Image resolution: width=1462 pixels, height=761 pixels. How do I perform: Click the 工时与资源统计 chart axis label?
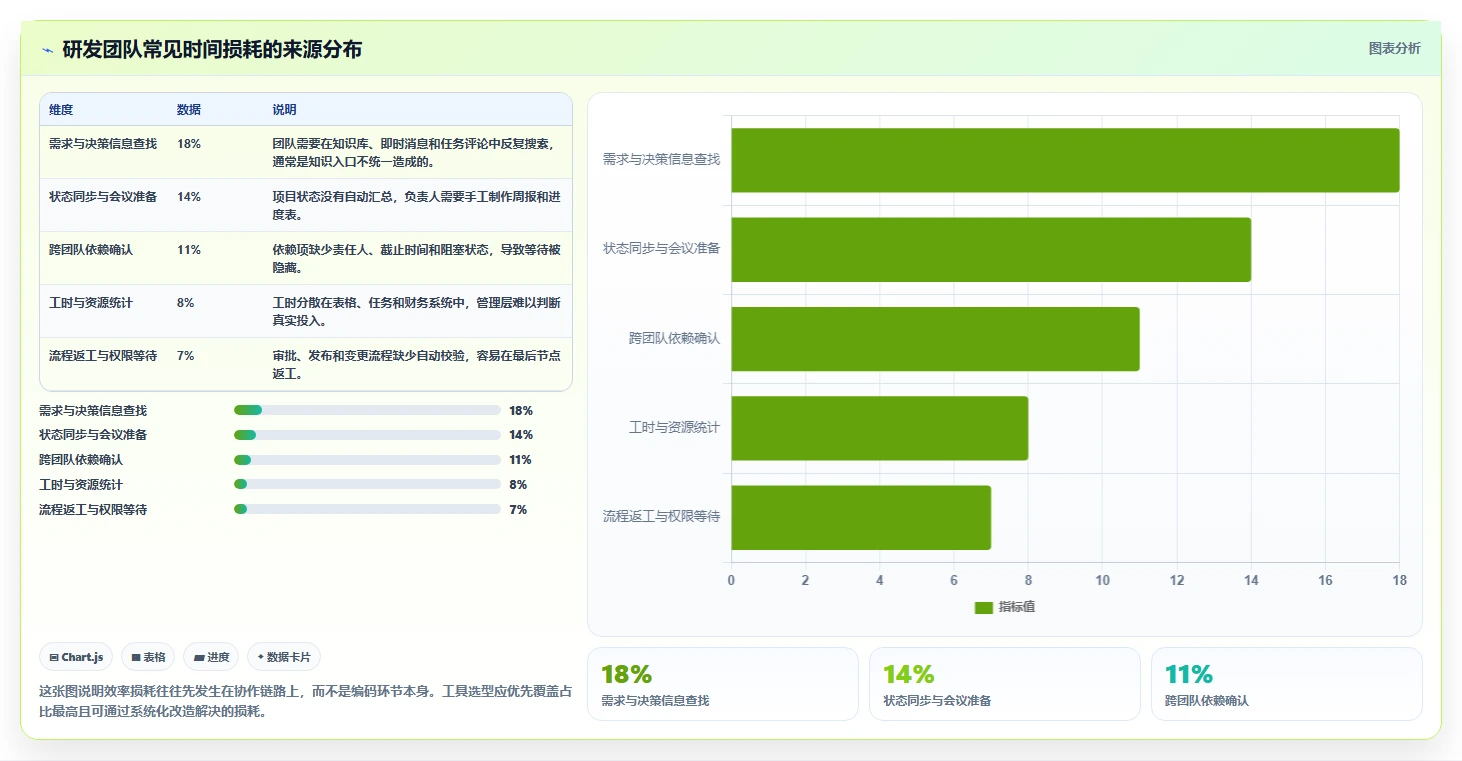(x=674, y=427)
